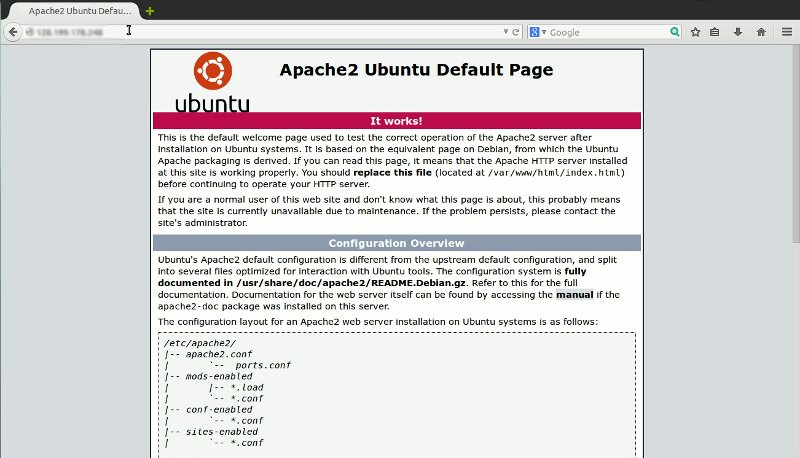Screen dimensions: 800x458
Task: Click the 'manual' link in Configuration Overview
Action: tap(574, 295)
